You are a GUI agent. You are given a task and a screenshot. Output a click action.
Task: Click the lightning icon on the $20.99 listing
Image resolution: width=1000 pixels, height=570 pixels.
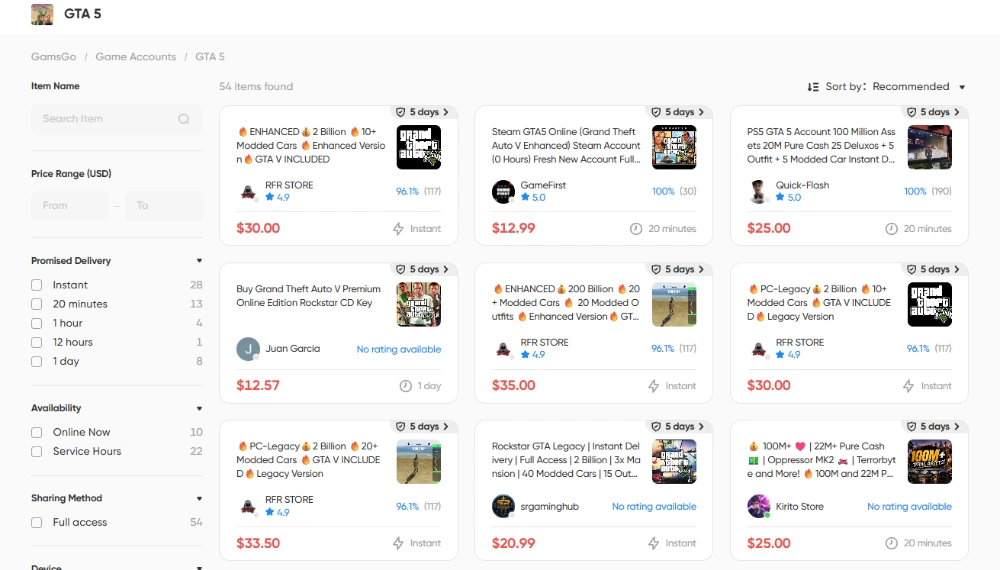tap(654, 543)
